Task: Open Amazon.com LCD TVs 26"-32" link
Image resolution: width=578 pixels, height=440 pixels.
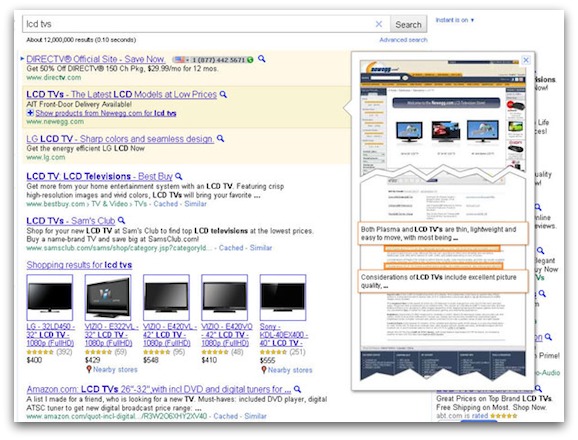Action: point(159,389)
